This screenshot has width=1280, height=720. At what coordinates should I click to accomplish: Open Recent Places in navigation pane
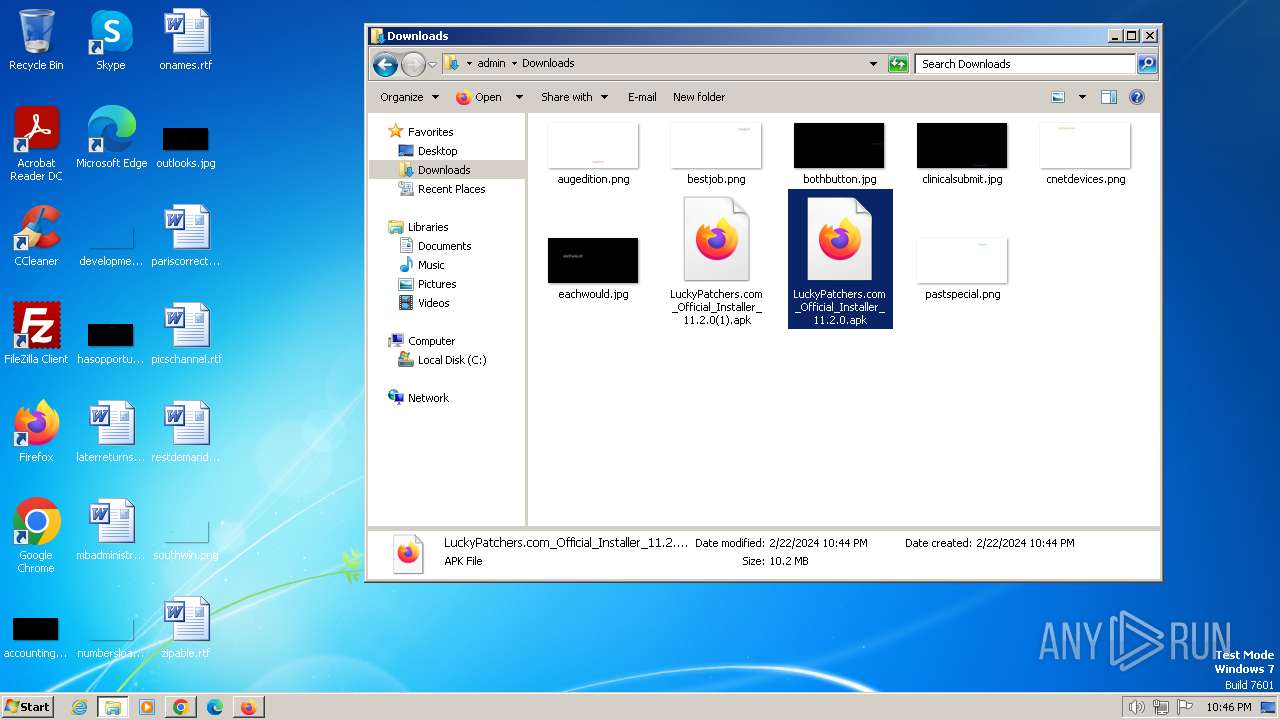(451, 189)
